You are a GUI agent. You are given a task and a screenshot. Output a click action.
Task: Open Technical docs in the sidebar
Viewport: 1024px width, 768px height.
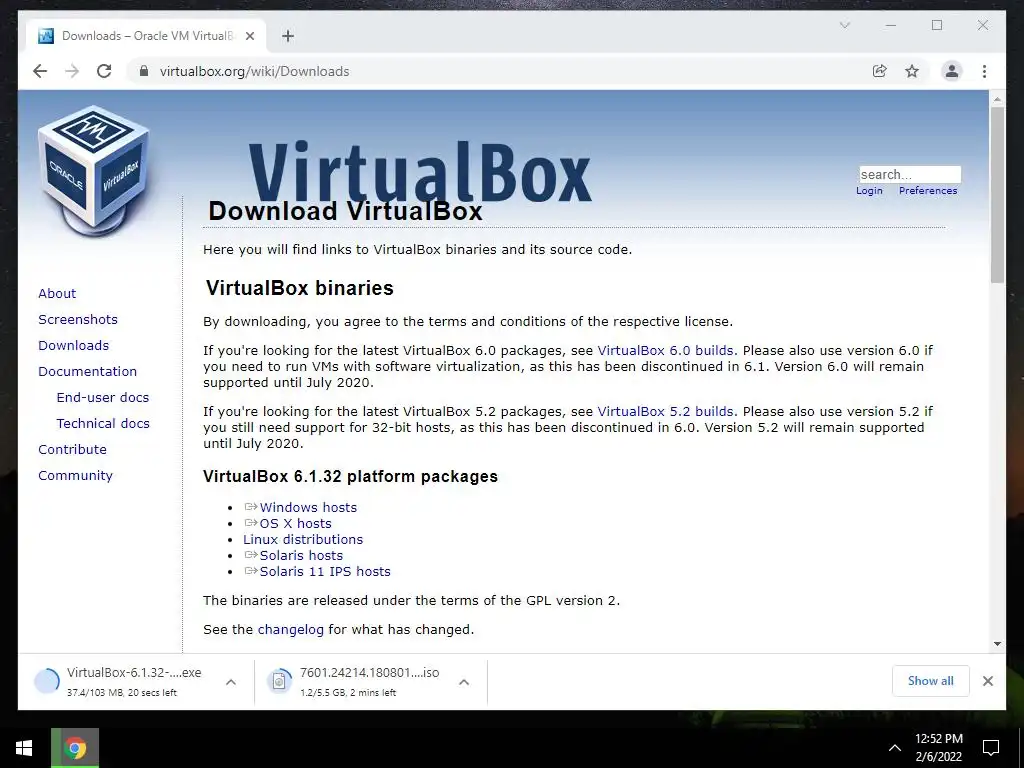(x=103, y=424)
